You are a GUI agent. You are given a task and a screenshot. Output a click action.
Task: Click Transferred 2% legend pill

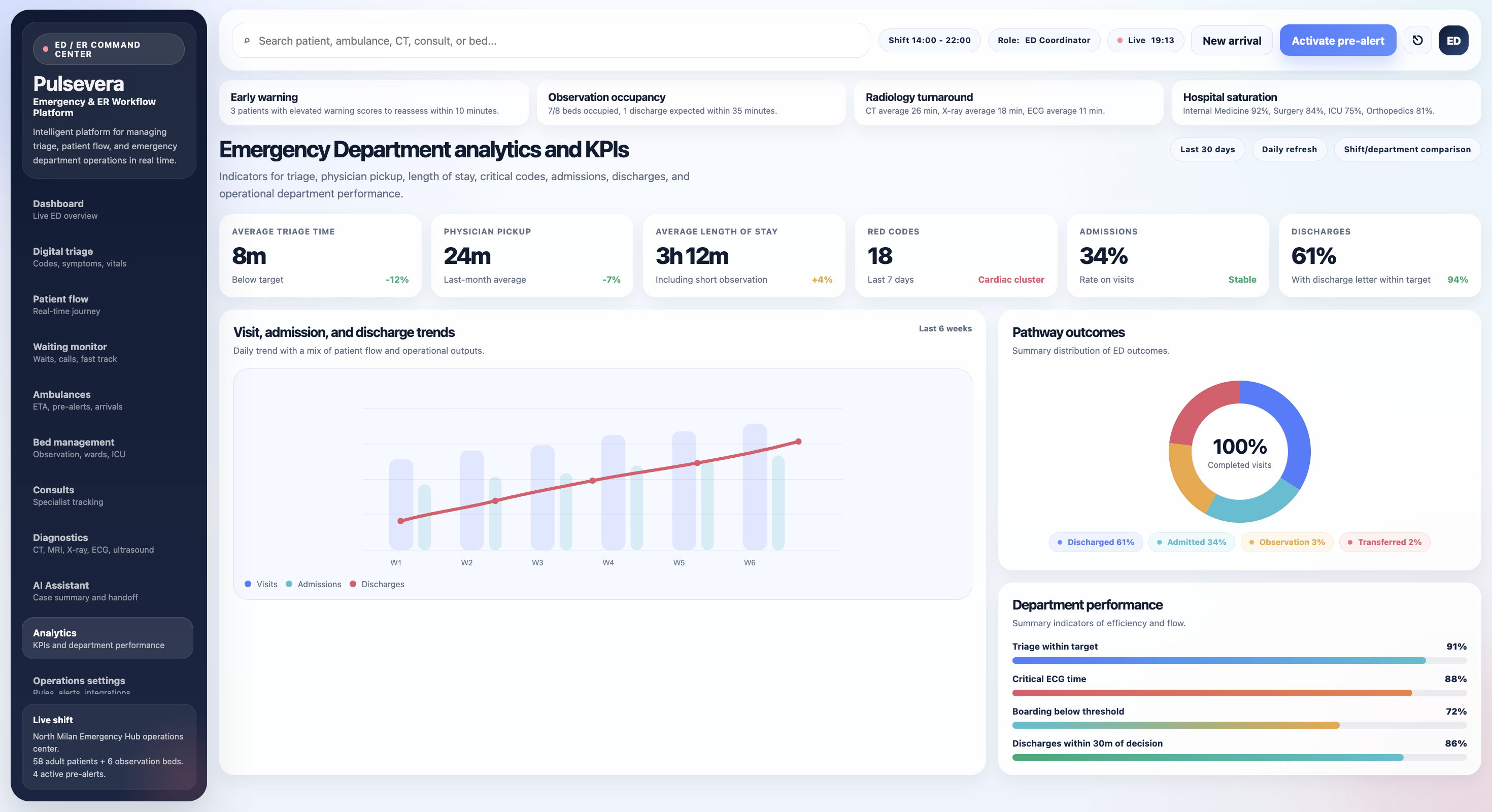coord(1384,542)
